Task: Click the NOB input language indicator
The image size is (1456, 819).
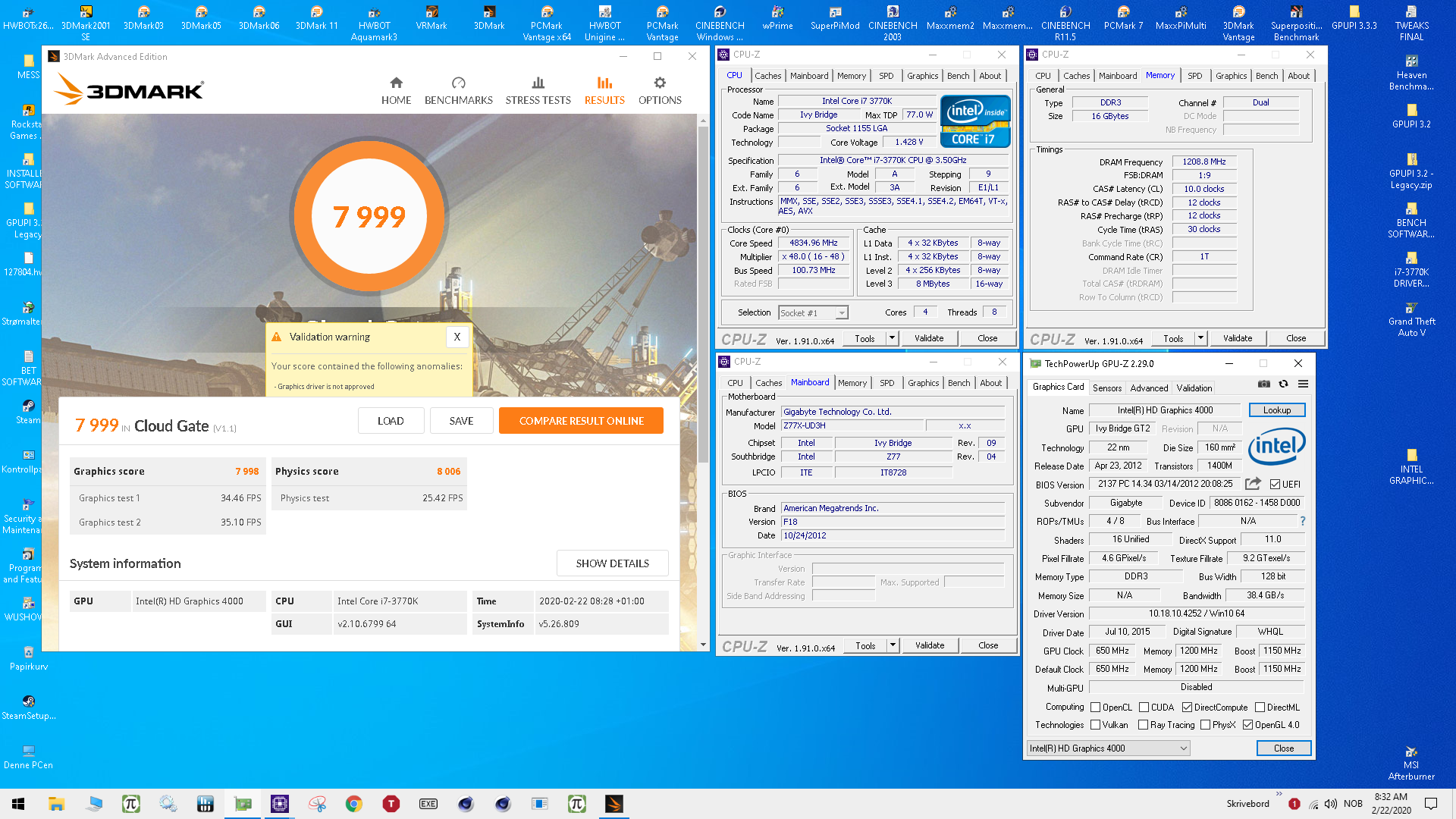Action: point(1353,804)
